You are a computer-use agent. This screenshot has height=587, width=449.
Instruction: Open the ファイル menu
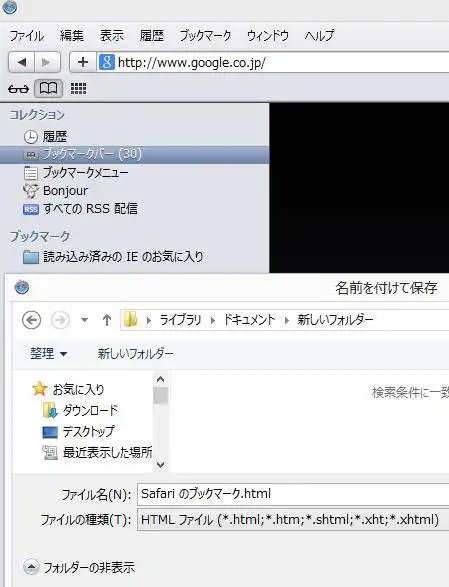(27, 36)
